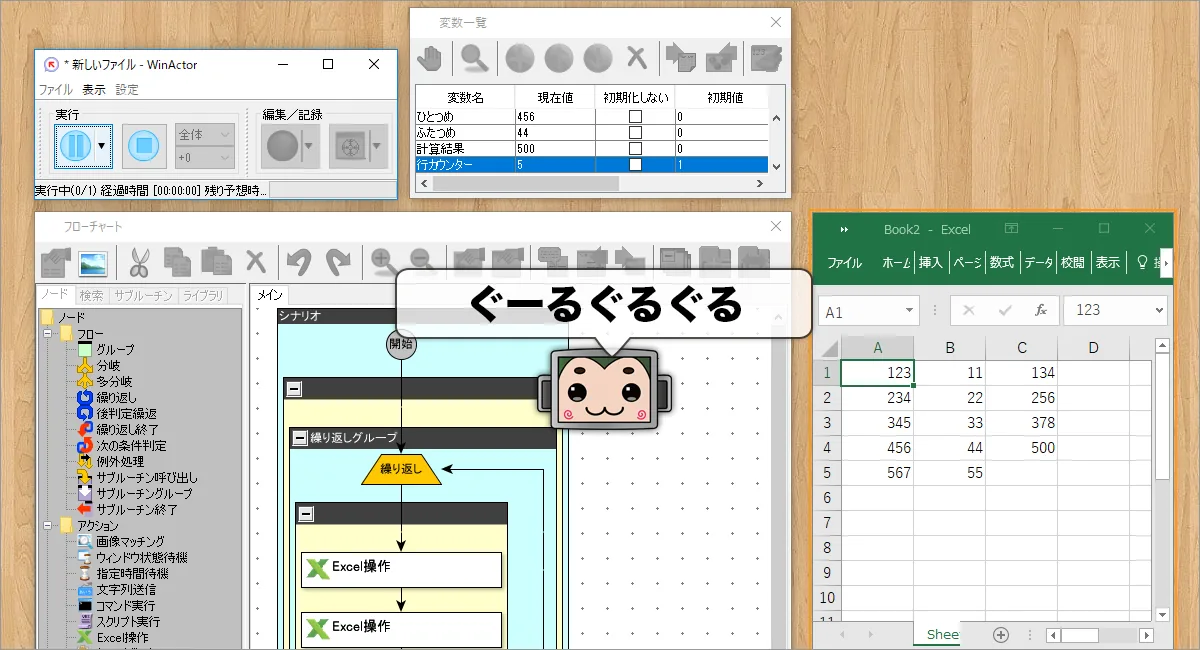
Task: Click the Excel formula bar showing 123
Action: (1115, 311)
